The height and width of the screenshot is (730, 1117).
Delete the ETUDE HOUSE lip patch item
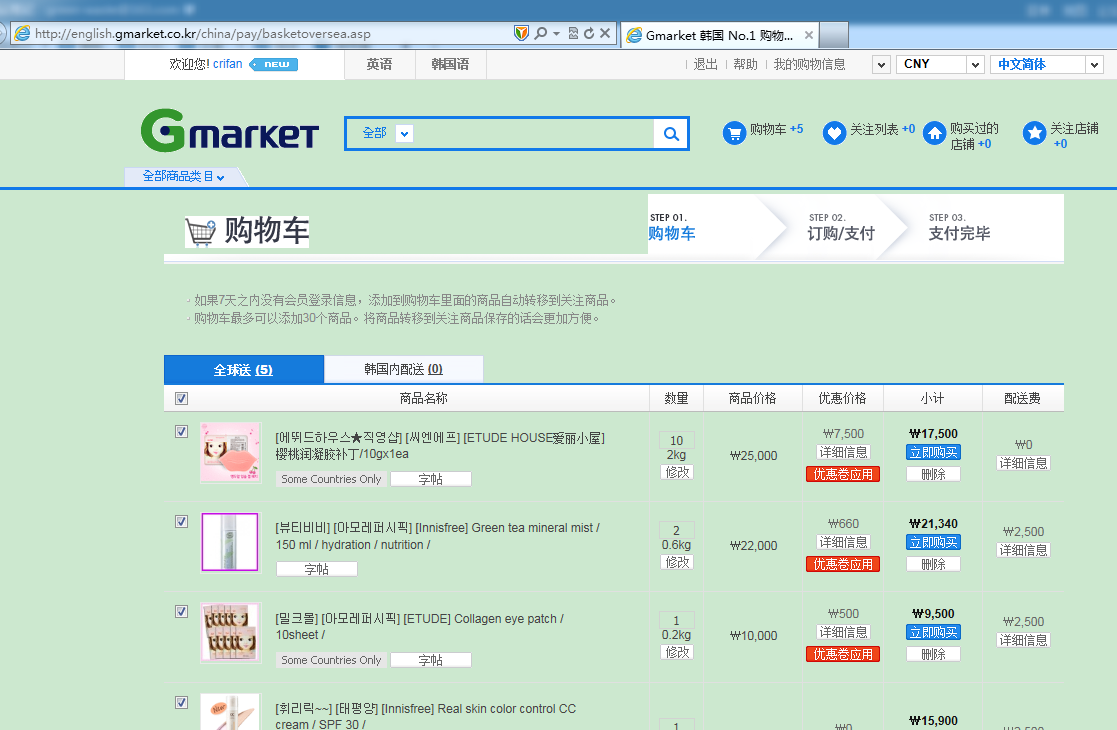933,474
